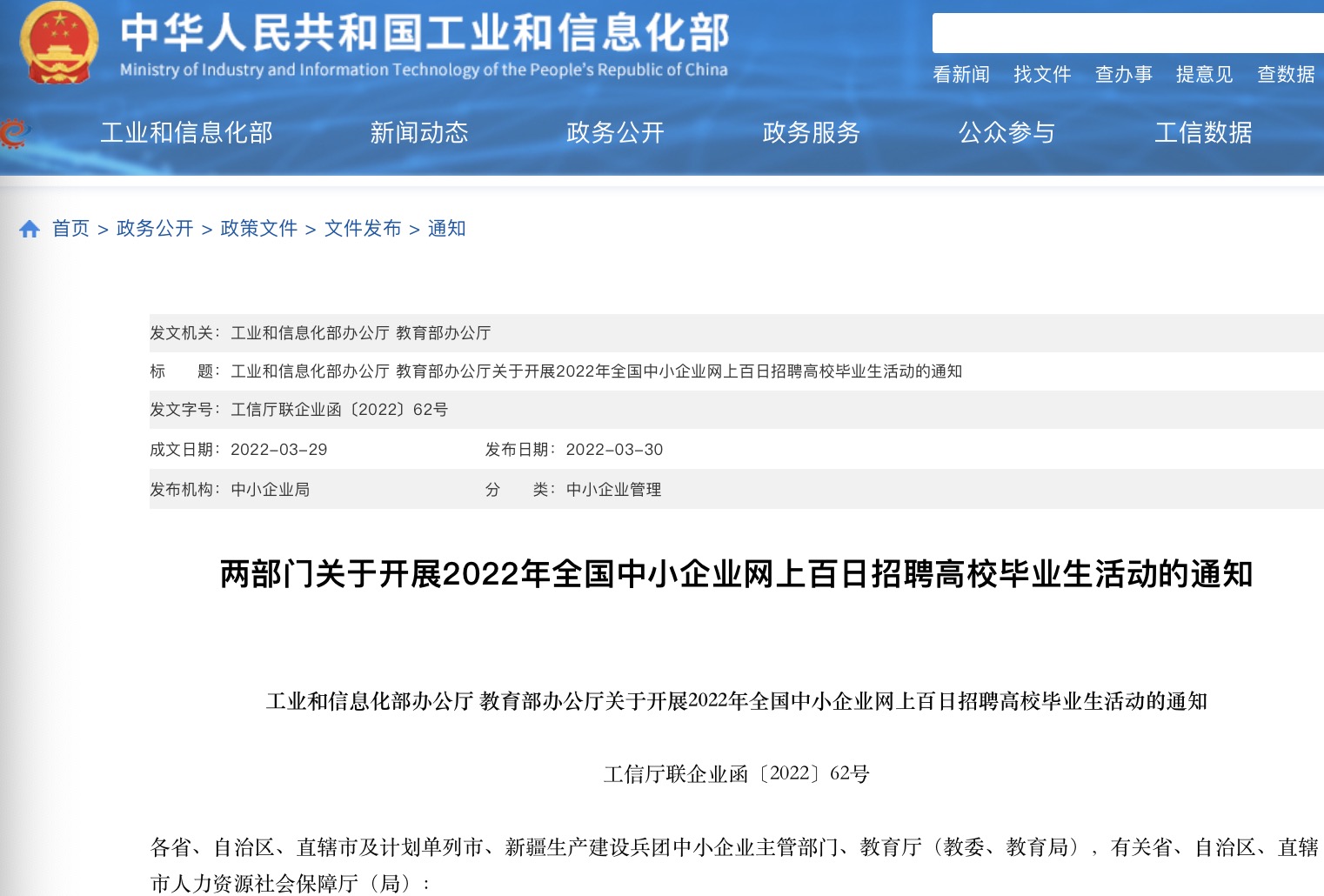The height and width of the screenshot is (896, 1324).
Task: Click the national emblem logo
Action: pyautogui.click(x=58, y=43)
